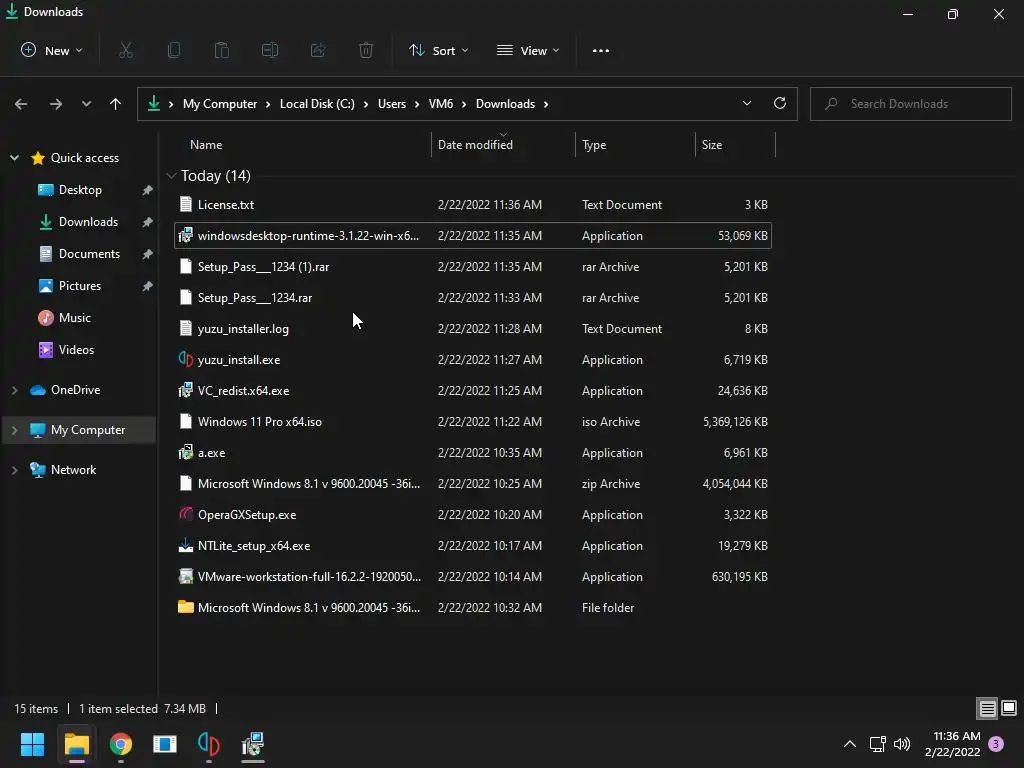
Task: Refresh the Downloads folder view
Action: click(780, 103)
